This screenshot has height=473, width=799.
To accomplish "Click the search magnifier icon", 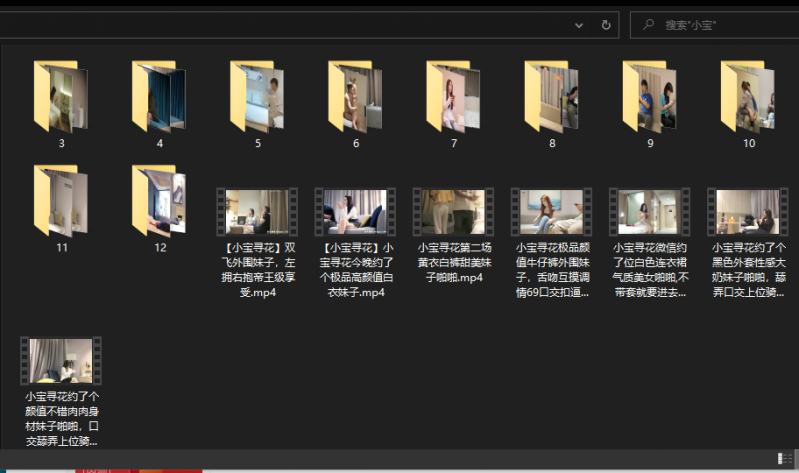I will 648,25.
